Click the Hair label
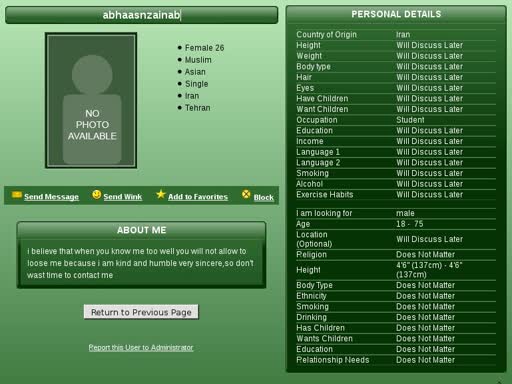The image size is (512, 384). pyautogui.click(x=304, y=77)
